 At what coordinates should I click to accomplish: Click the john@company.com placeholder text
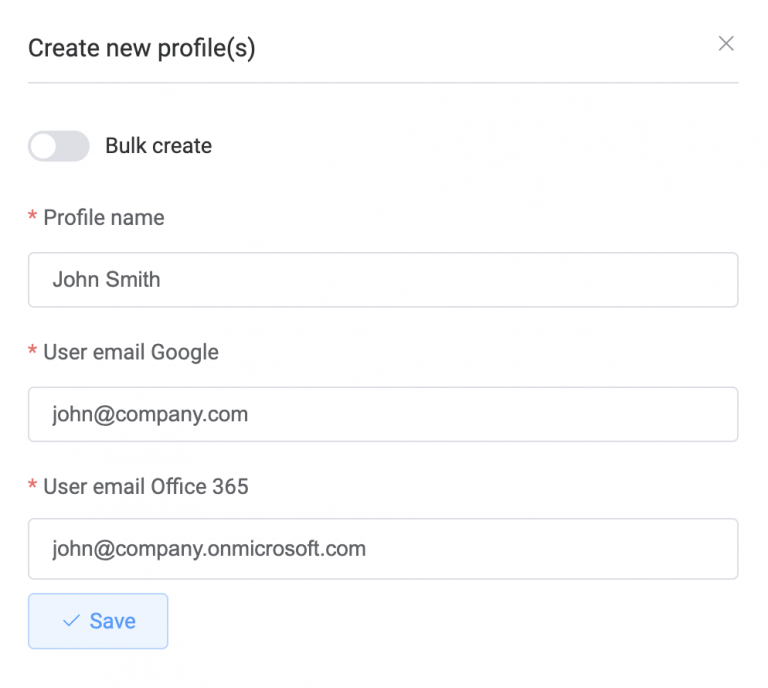point(150,414)
